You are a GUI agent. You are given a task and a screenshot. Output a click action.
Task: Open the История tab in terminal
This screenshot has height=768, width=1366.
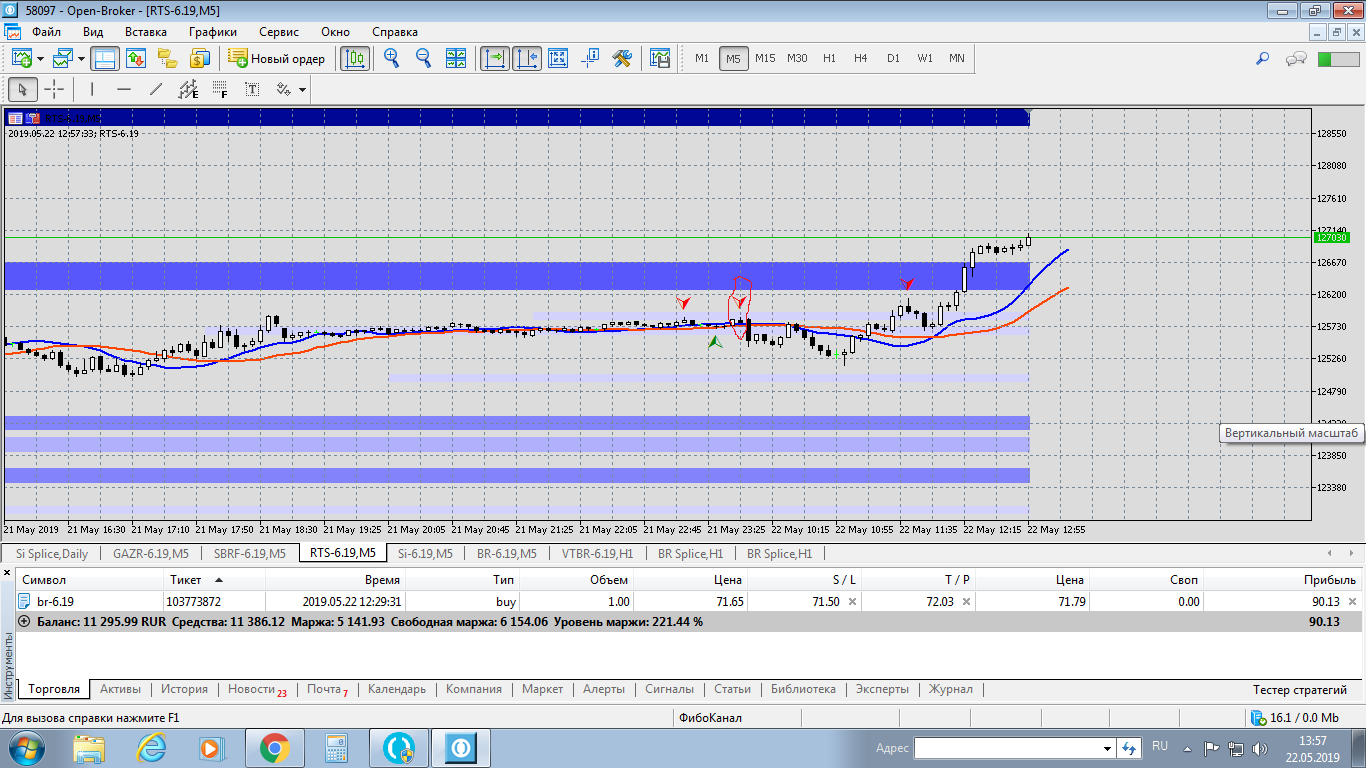(185, 689)
